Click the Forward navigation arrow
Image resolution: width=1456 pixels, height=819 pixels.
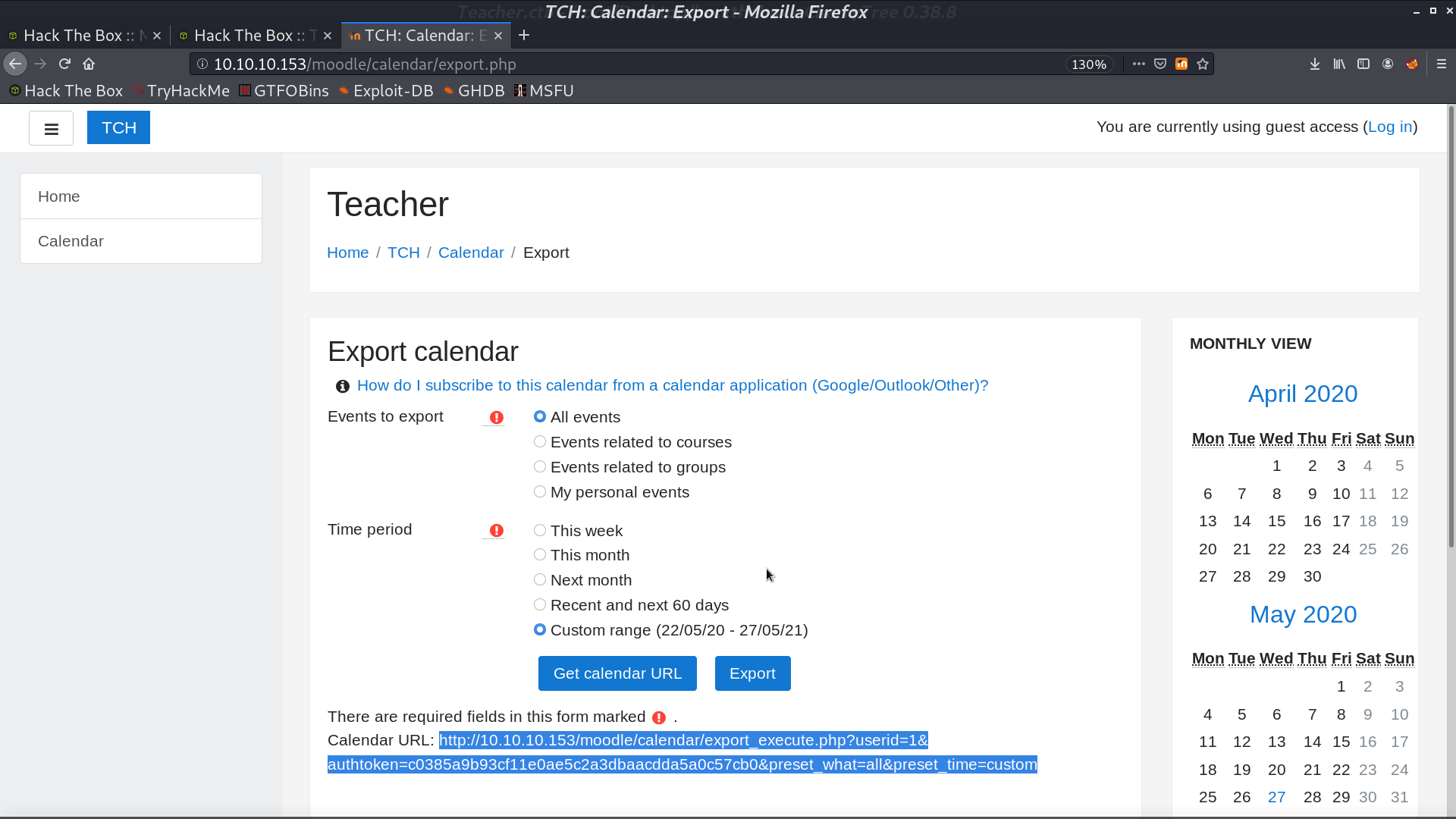coord(40,64)
